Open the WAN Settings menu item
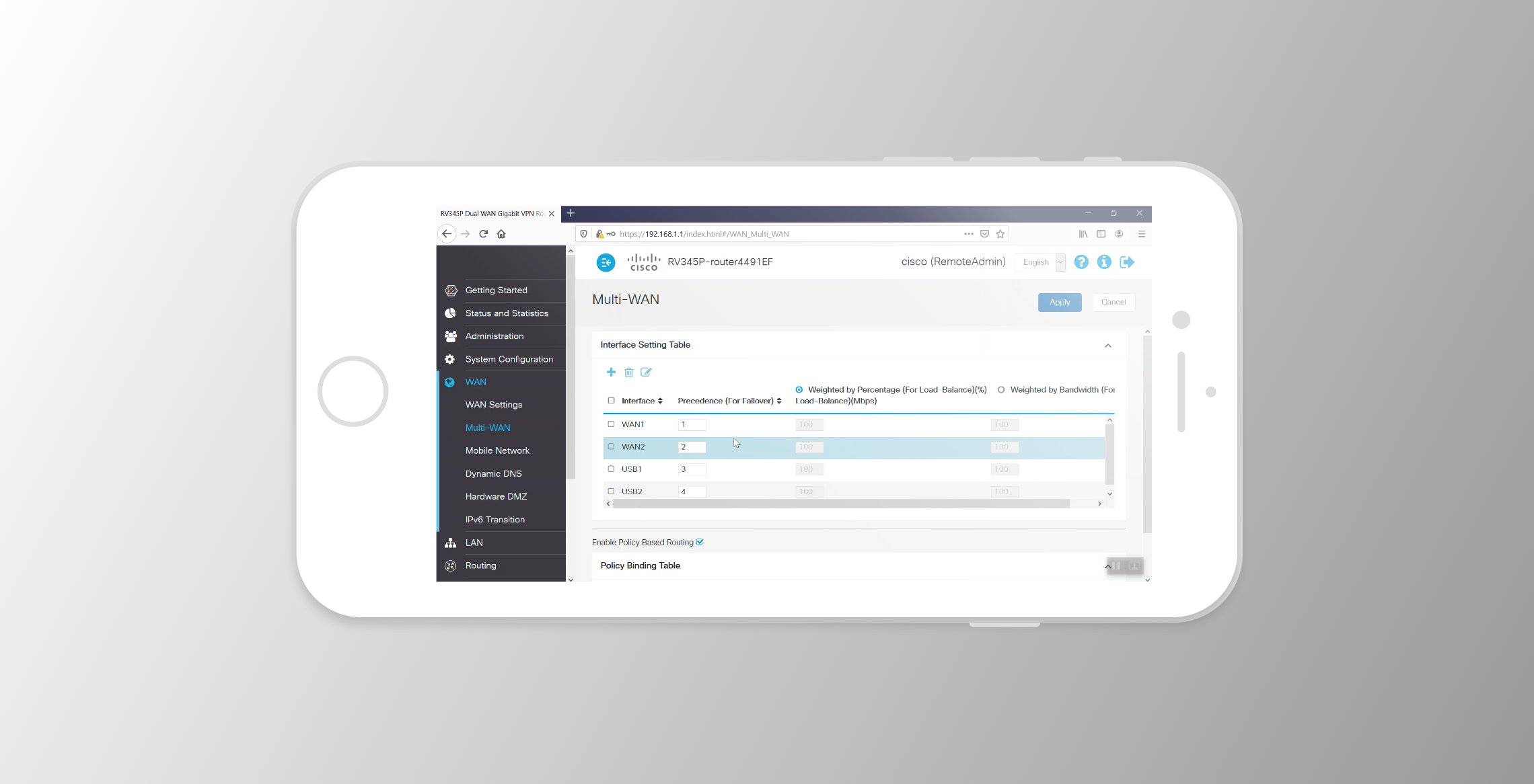 [493, 405]
